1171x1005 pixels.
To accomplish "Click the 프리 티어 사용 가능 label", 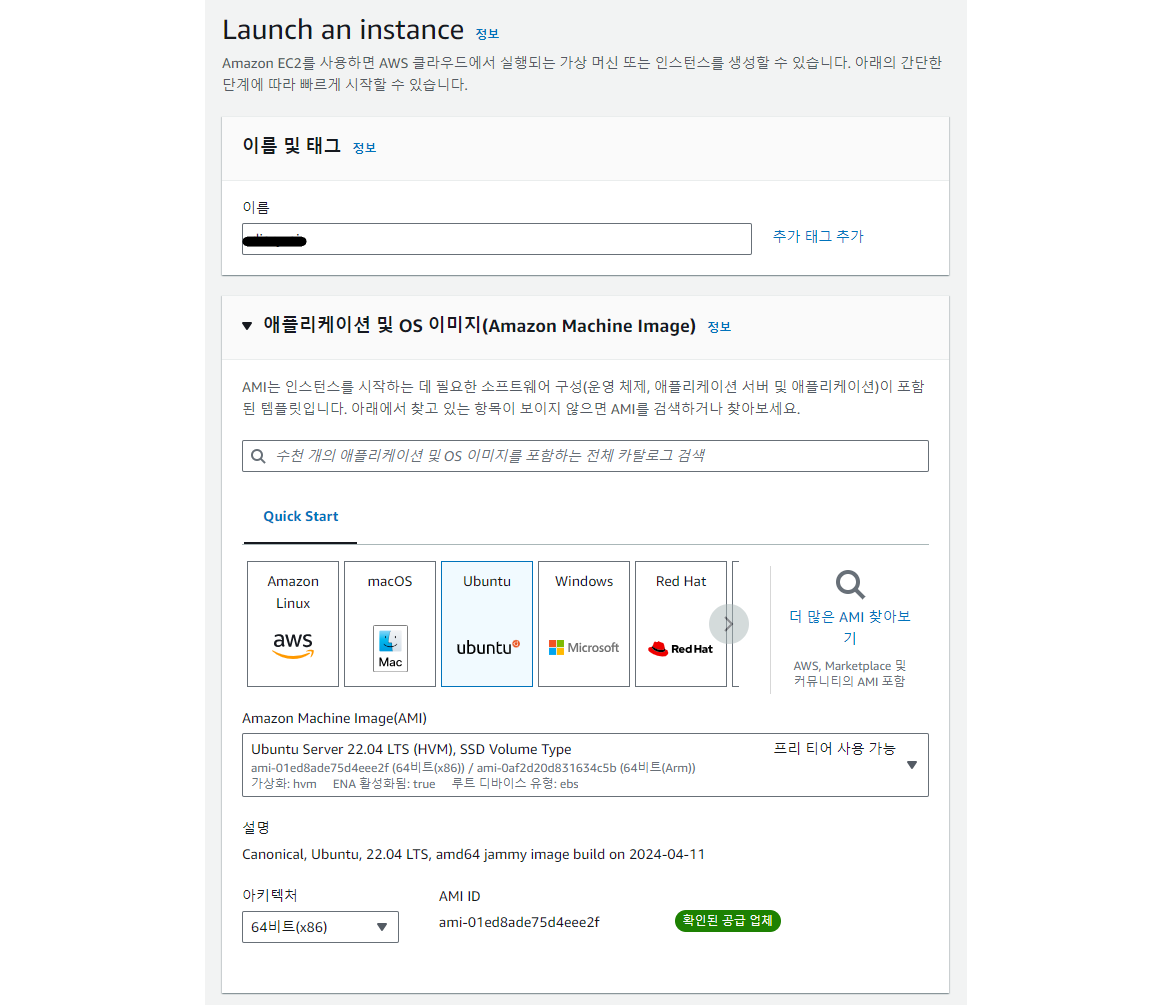I will (x=834, y=749).
